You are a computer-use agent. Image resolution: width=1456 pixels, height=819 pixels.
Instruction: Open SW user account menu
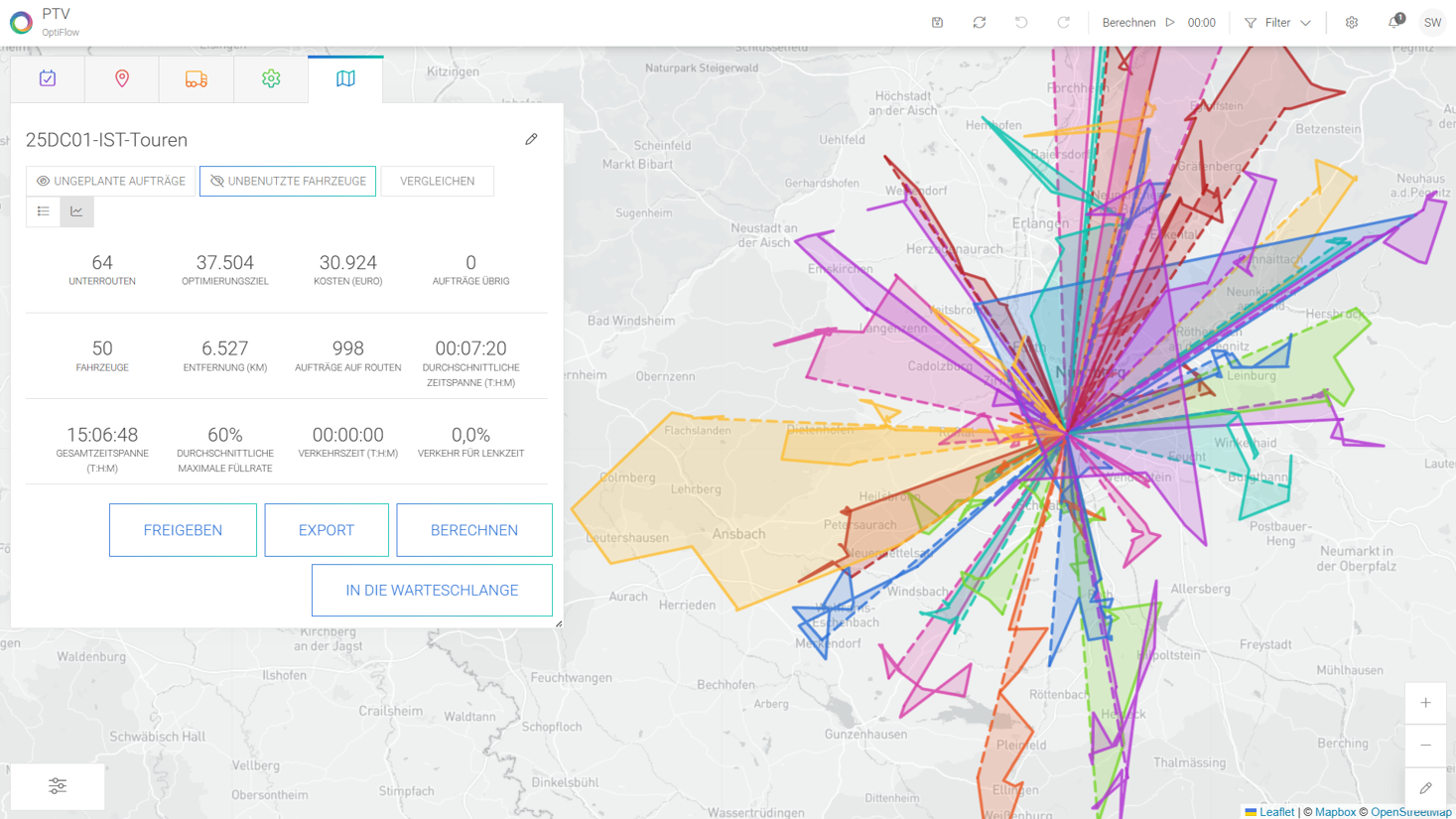(1432, 23)
